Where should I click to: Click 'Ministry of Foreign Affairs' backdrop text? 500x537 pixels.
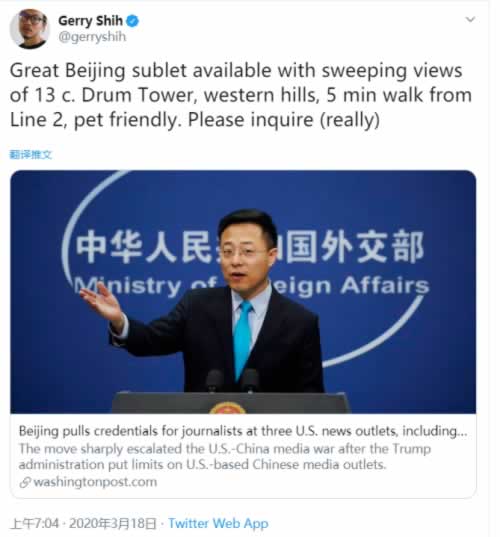pyautogui.click(x=252, y=286)
